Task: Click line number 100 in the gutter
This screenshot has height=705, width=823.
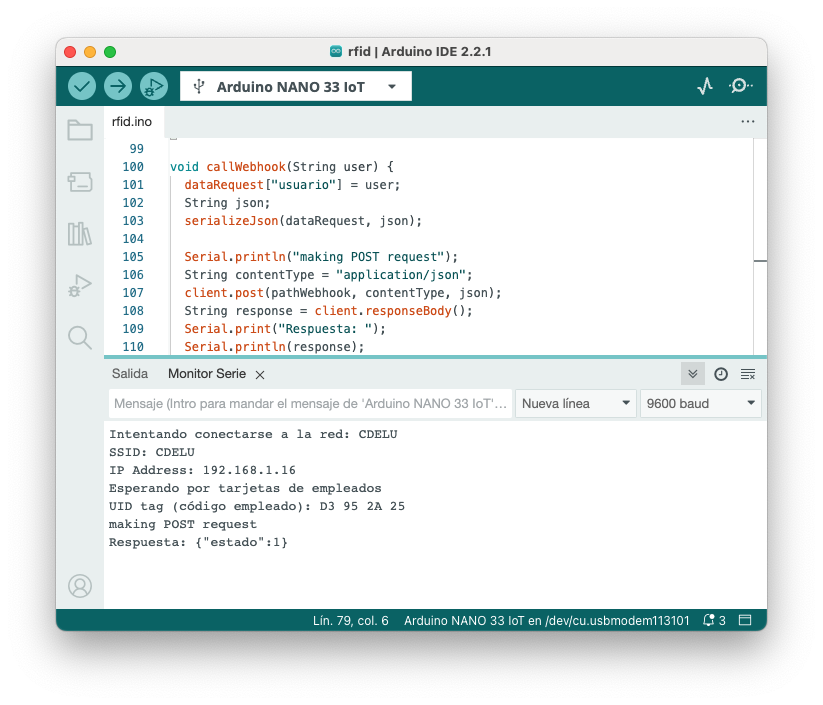Action: click(x=133, y=167)
